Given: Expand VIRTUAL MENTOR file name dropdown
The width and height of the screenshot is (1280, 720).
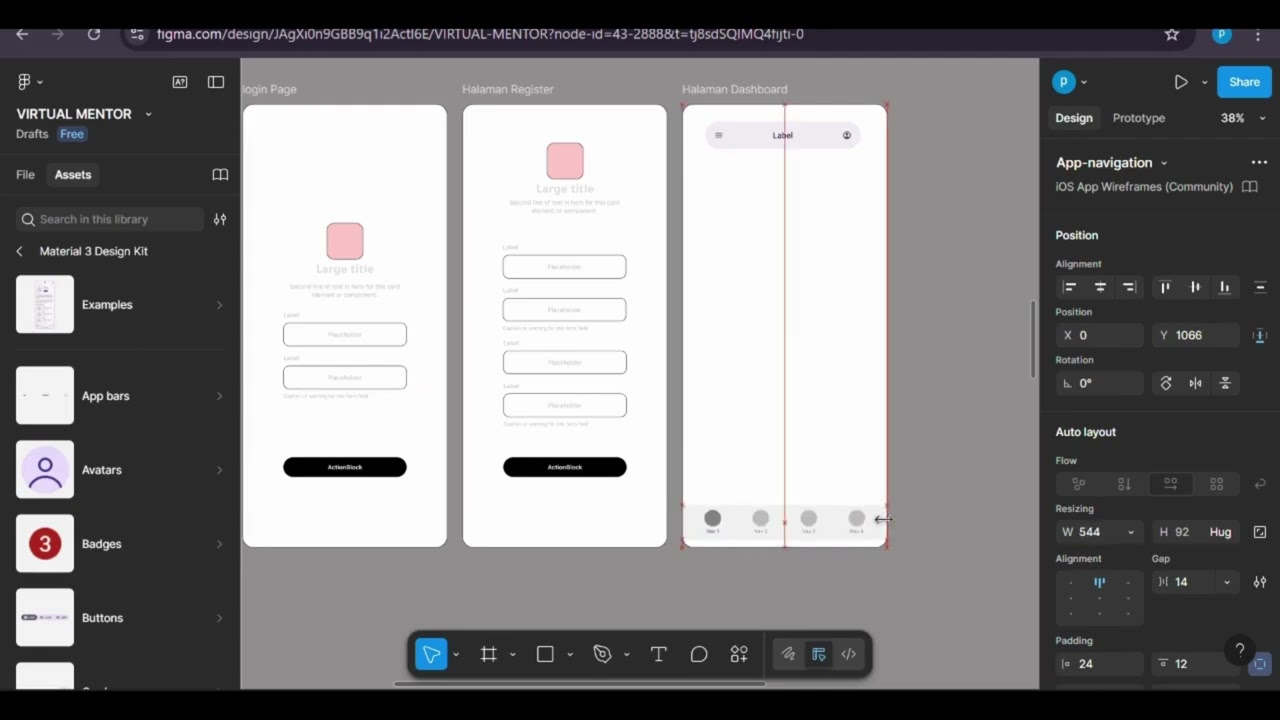Looking at the screenshot, I should [148, 114].
